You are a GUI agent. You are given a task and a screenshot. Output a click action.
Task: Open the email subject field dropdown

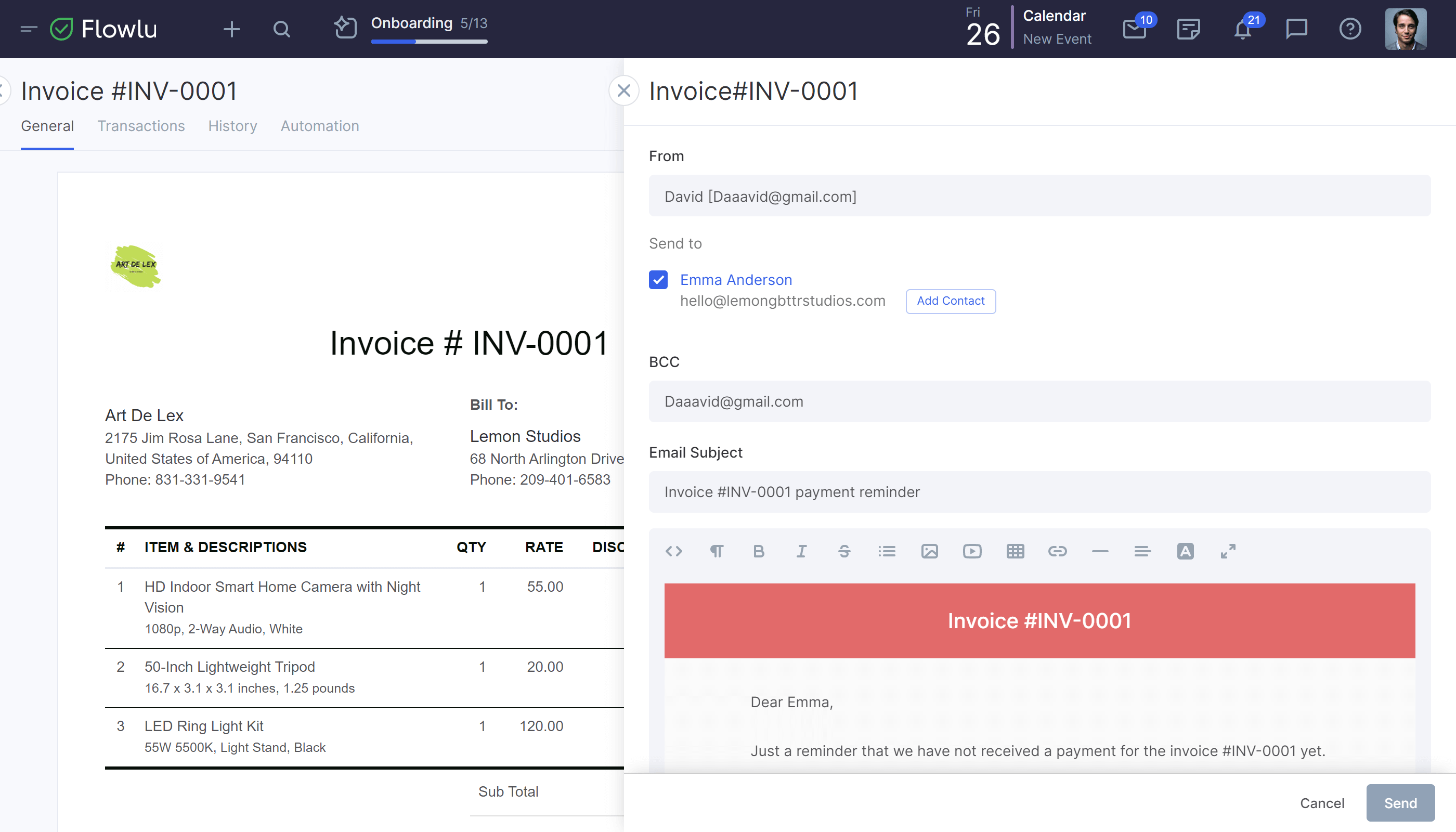coord(1039,492)
